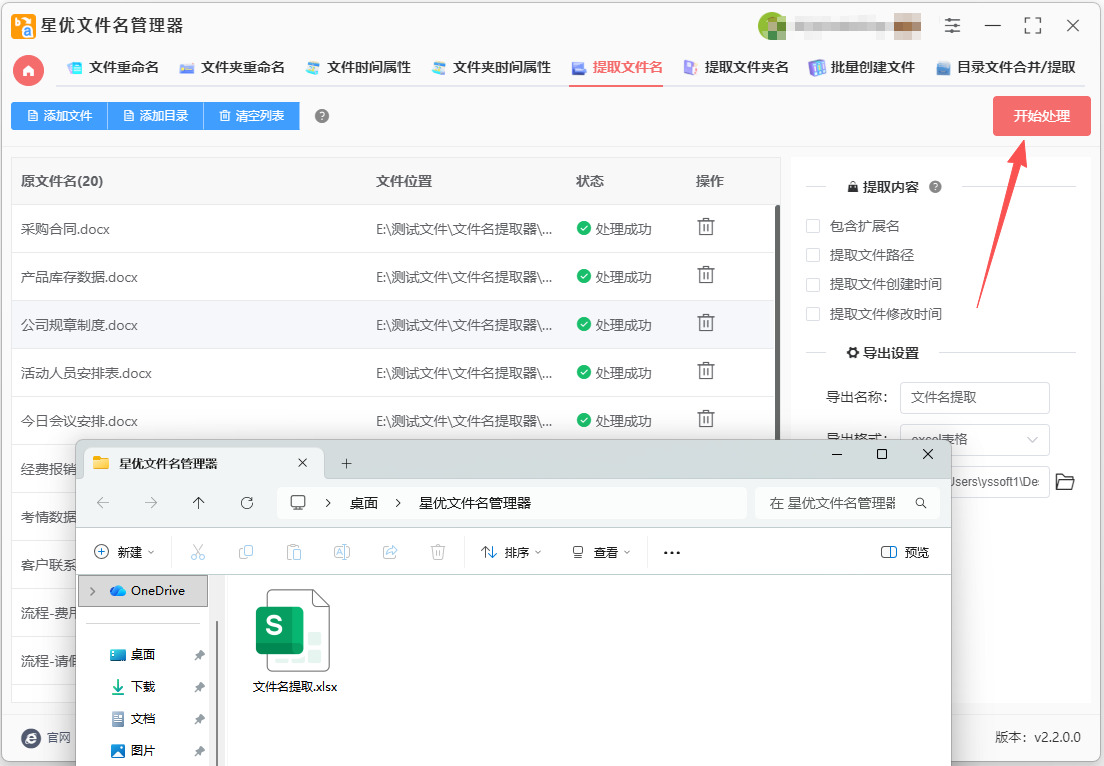Tick the 提取文件创建时间 checkbox

(x=813, y=284)
